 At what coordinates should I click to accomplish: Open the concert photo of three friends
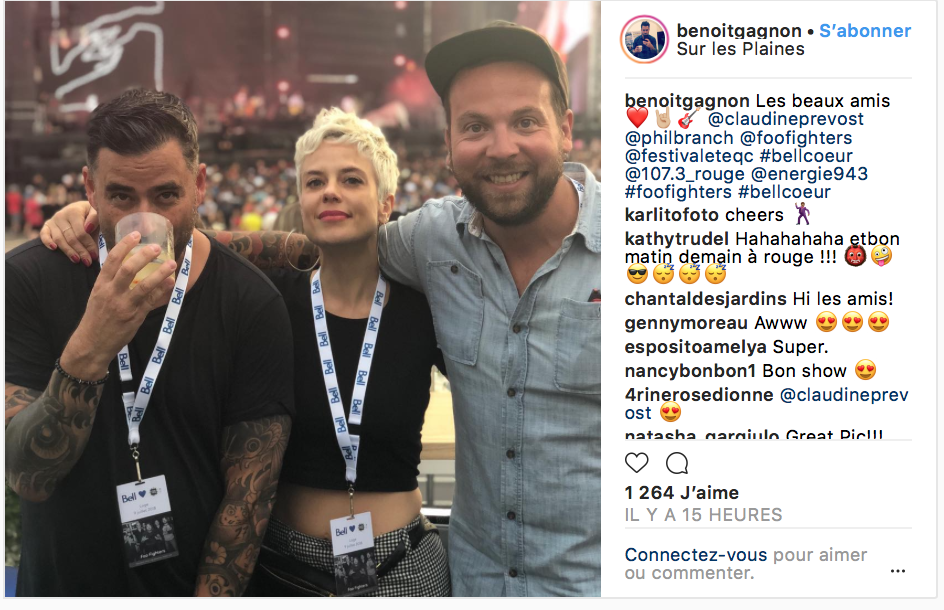click(303, 299)
